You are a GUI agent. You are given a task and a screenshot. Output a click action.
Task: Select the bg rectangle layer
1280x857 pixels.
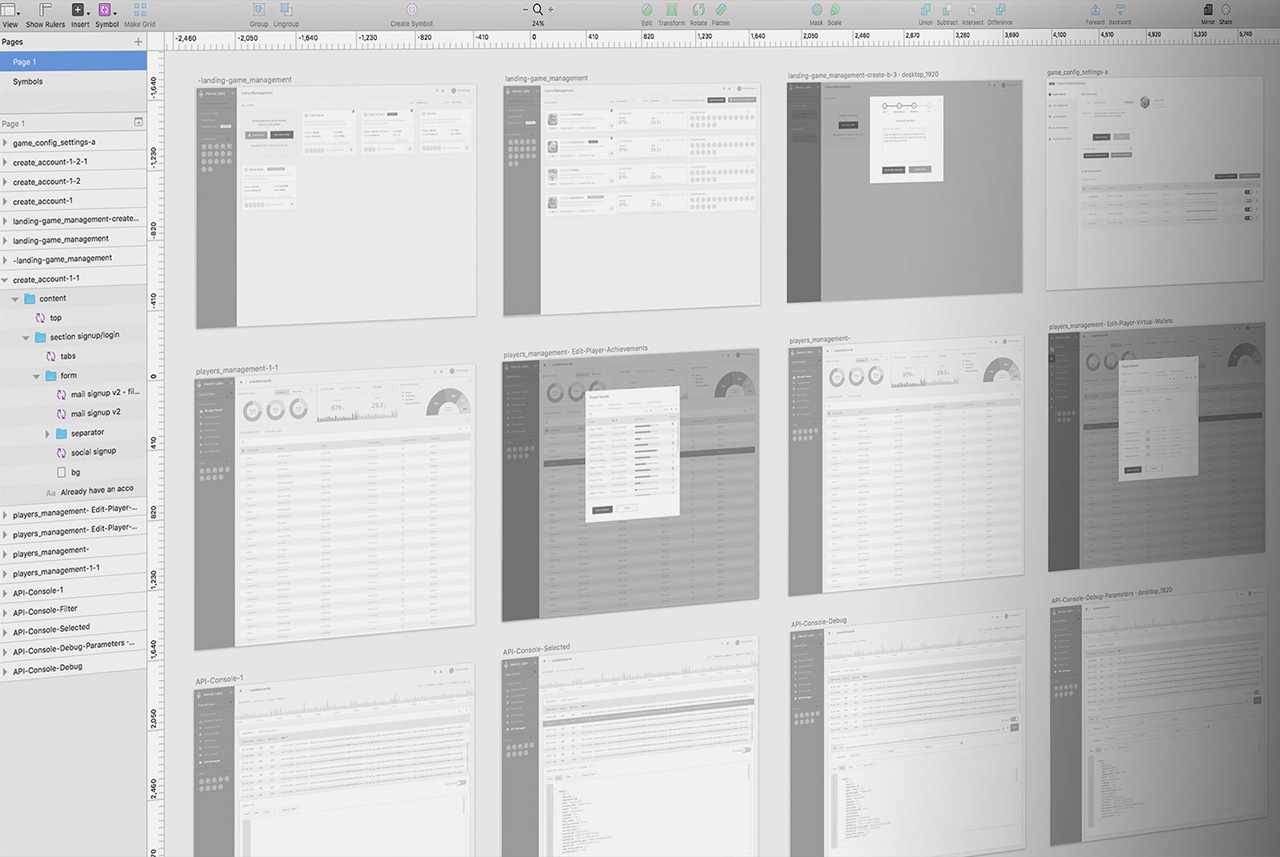click(x=76, y=471)
